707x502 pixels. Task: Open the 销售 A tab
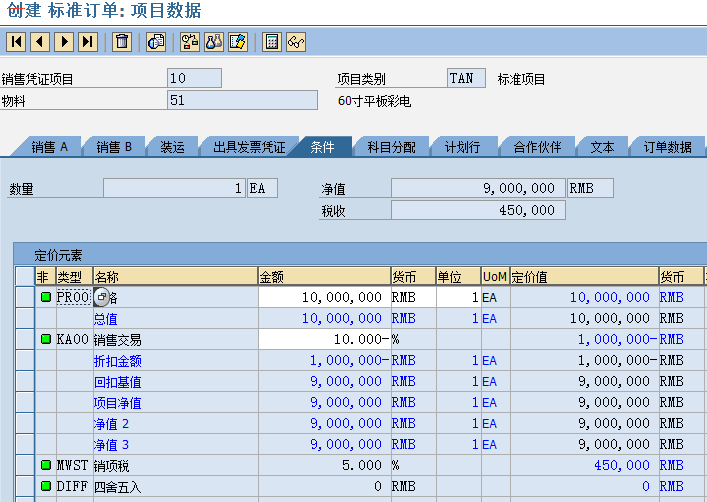[x=49, y=147]
